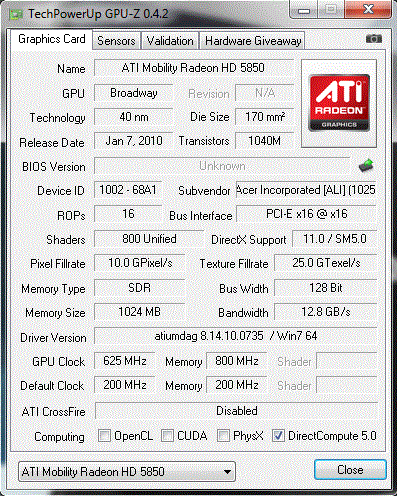
Task: Open the ATI Mobility Radeon HD 5850 dropdown
Action: pyautogui.click(x=127, y=471)
